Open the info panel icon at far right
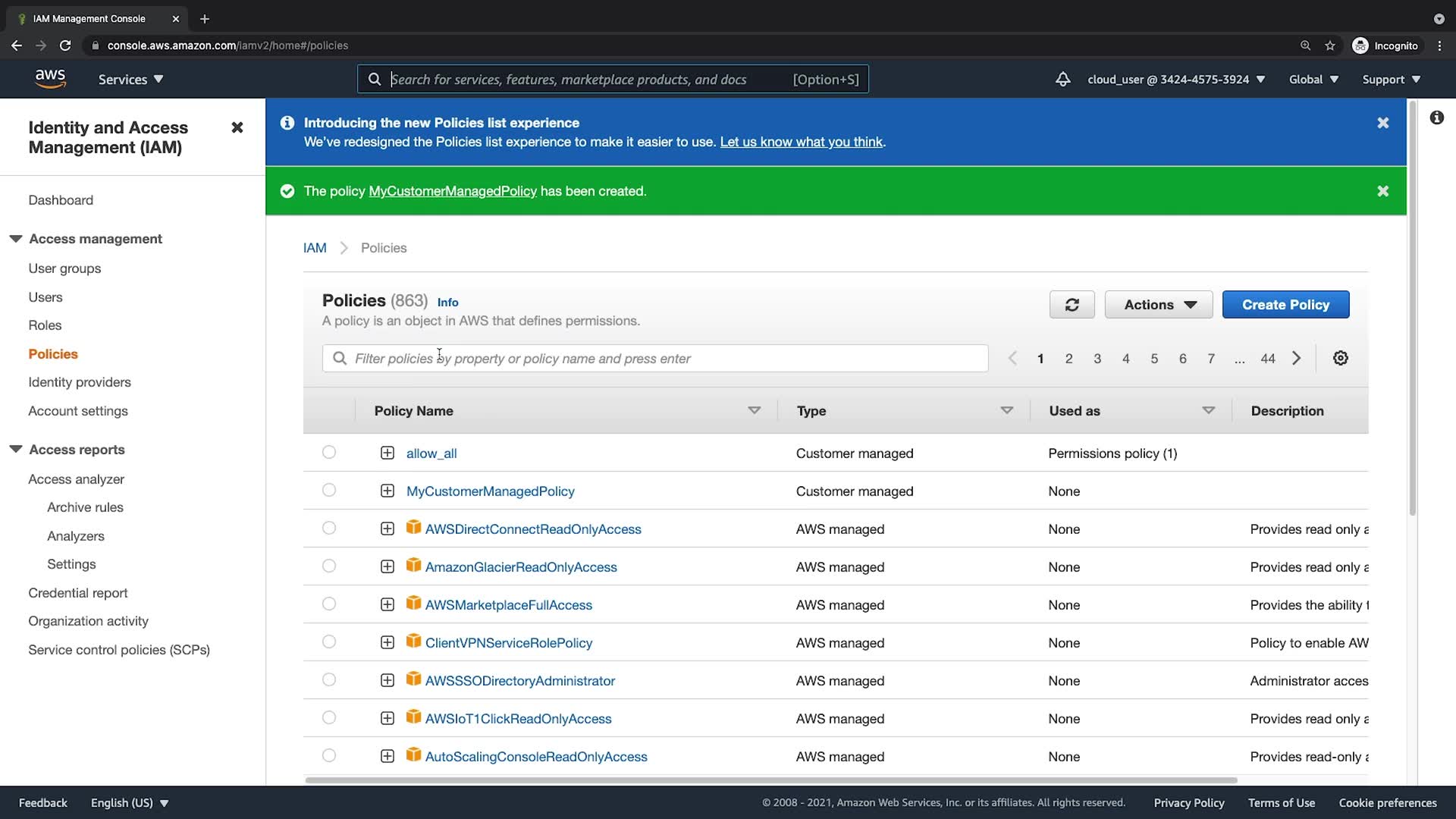 coord(1436,118)
